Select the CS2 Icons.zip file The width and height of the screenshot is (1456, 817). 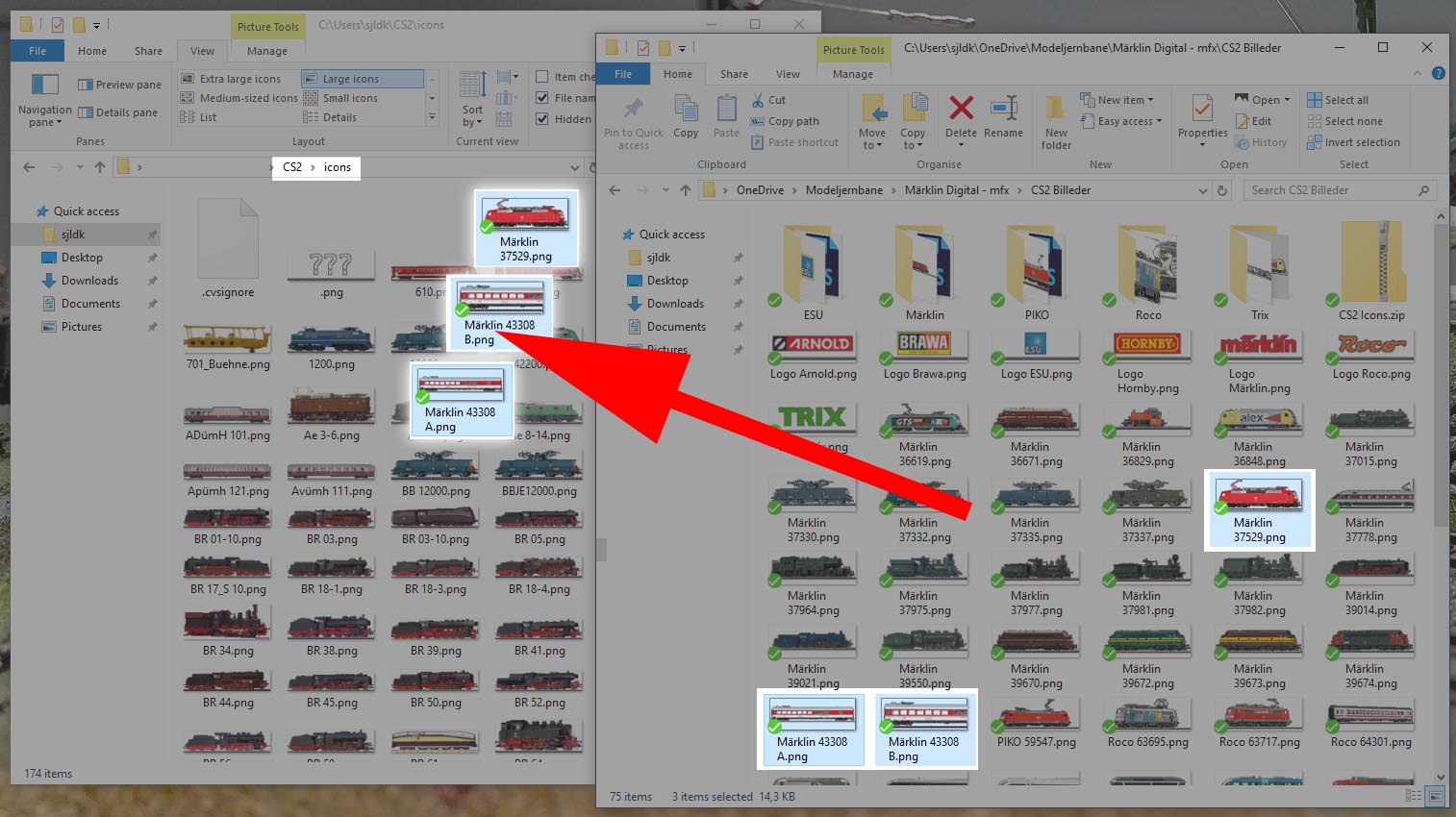1371,273
